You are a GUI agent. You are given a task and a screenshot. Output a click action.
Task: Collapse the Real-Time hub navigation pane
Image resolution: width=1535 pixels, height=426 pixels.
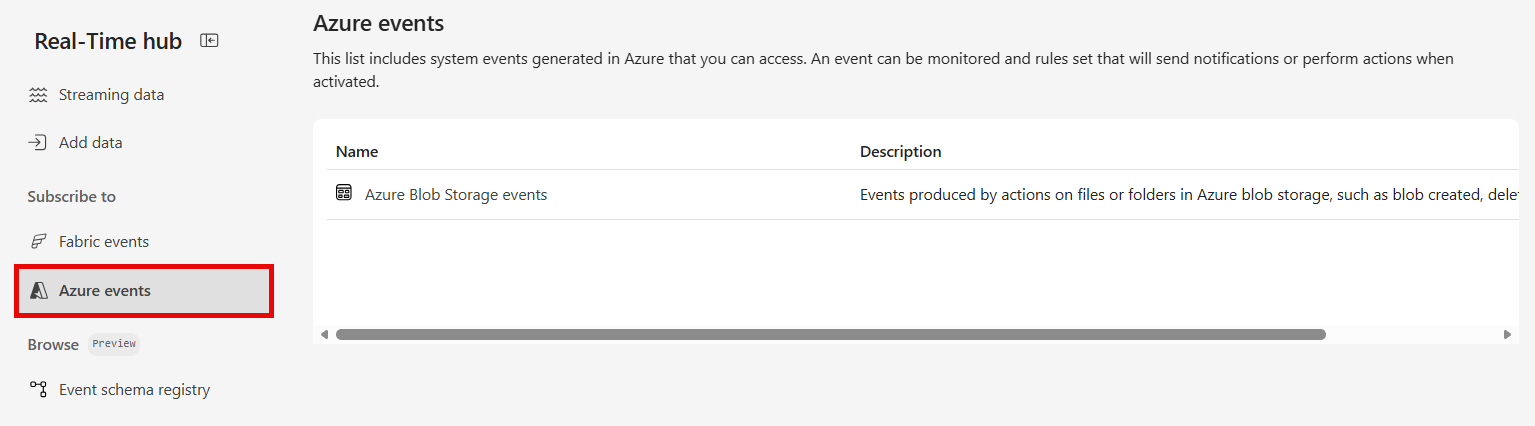point(209,41)
